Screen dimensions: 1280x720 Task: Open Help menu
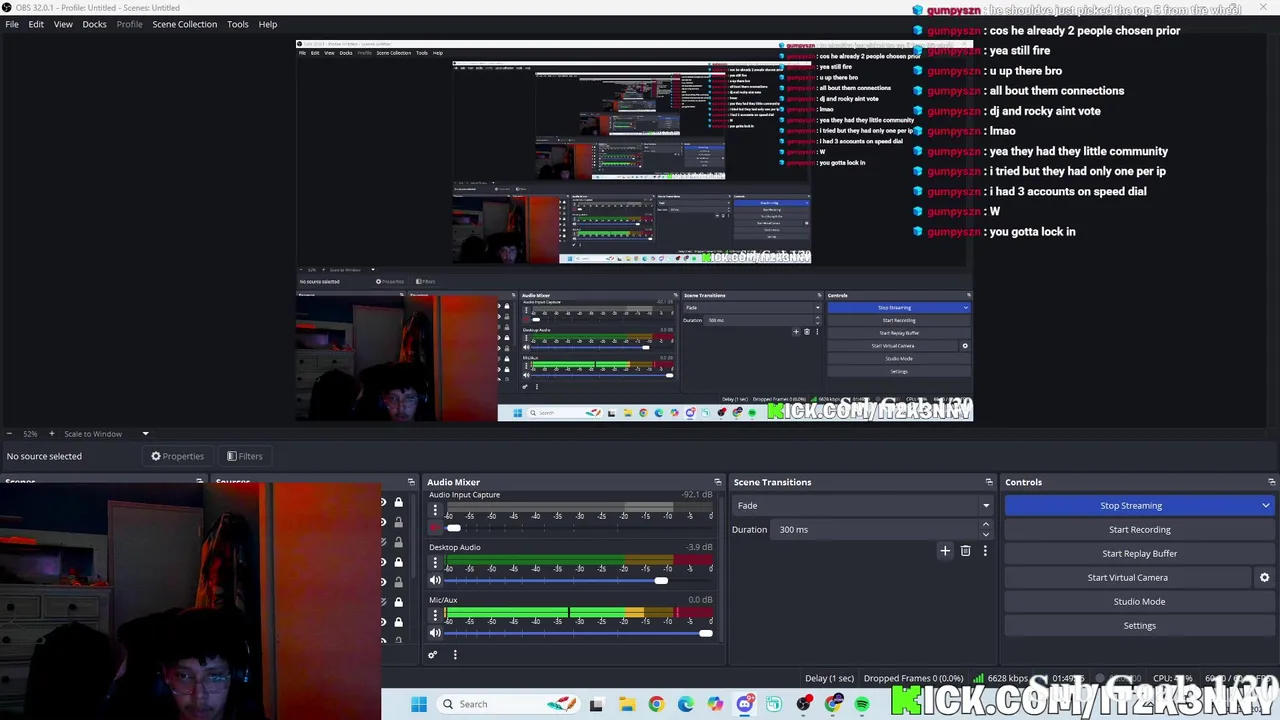268,24
